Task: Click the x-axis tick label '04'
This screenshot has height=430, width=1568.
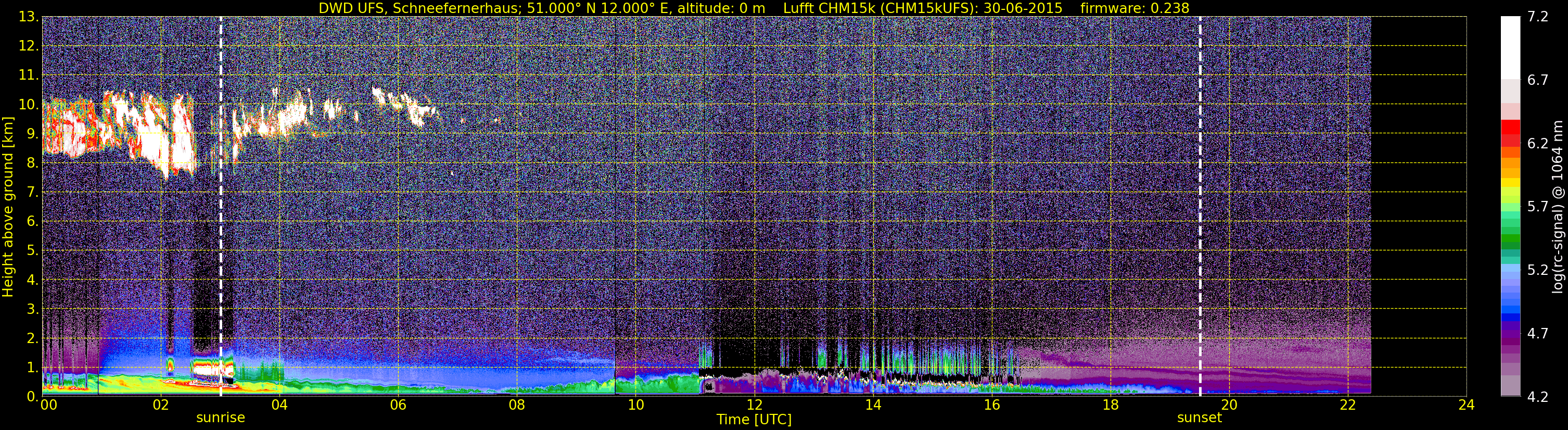Action: coord(279,405)
